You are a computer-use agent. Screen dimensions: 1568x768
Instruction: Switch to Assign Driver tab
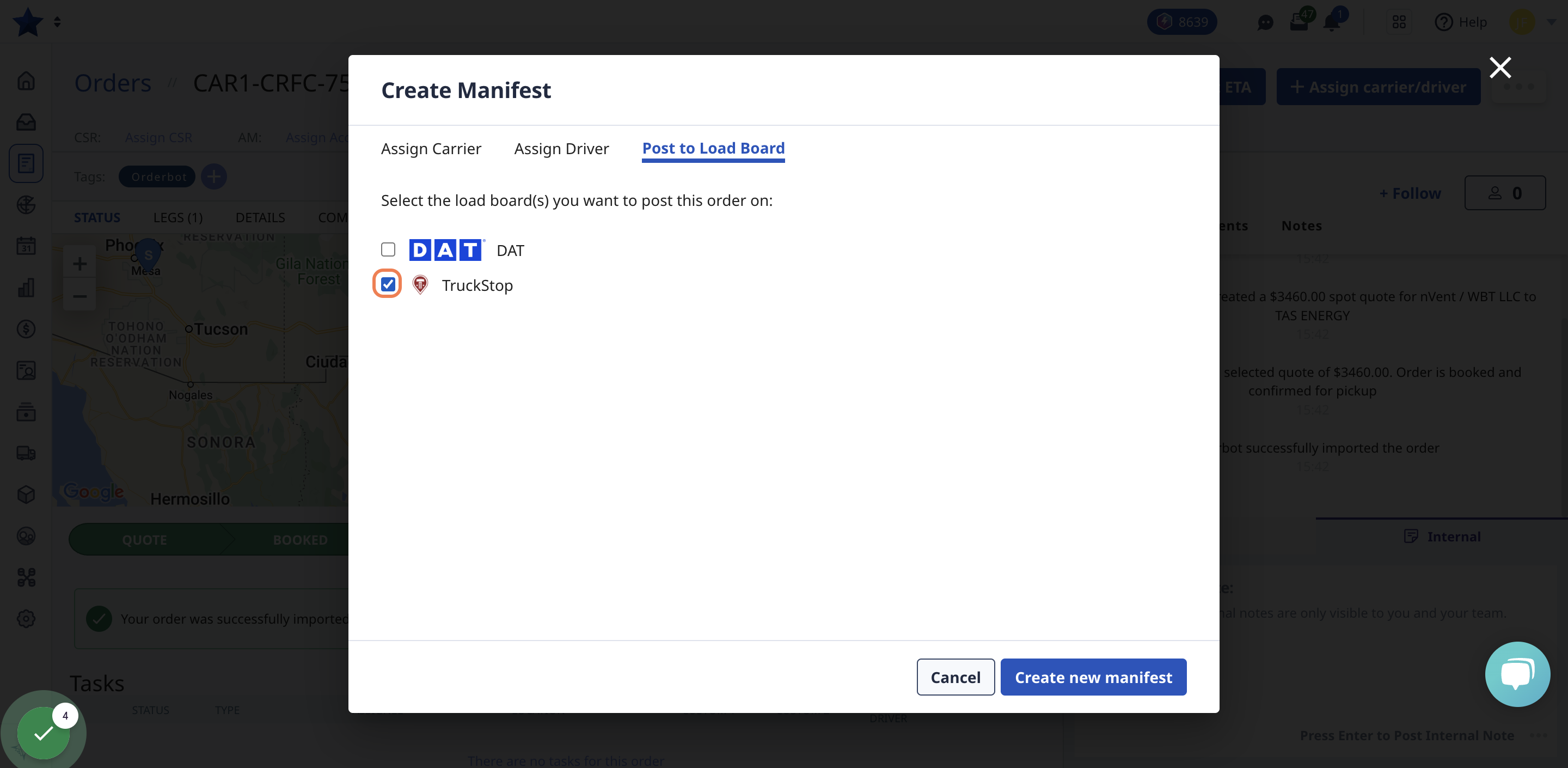pos(561,147)
